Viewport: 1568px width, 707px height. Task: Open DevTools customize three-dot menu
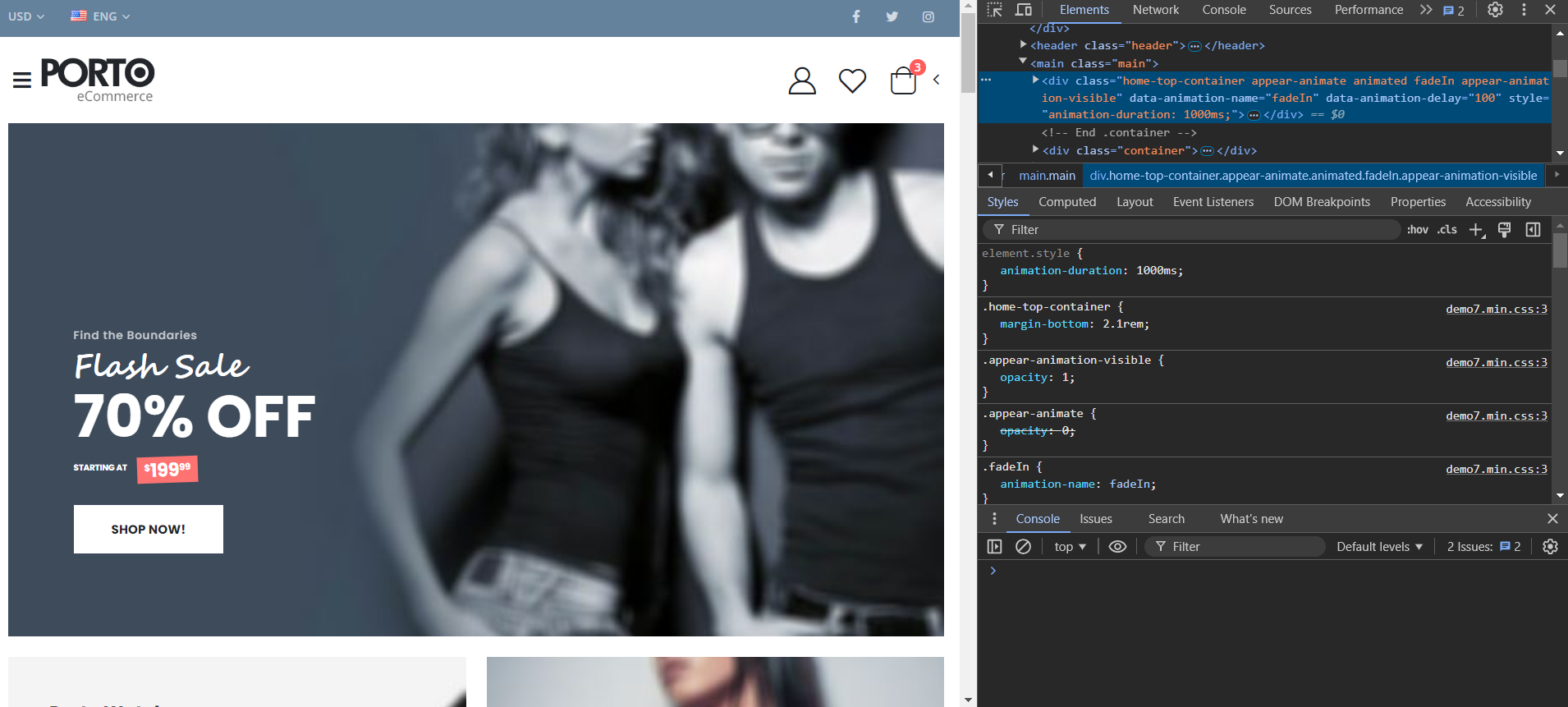click(x=1524, y=10)
